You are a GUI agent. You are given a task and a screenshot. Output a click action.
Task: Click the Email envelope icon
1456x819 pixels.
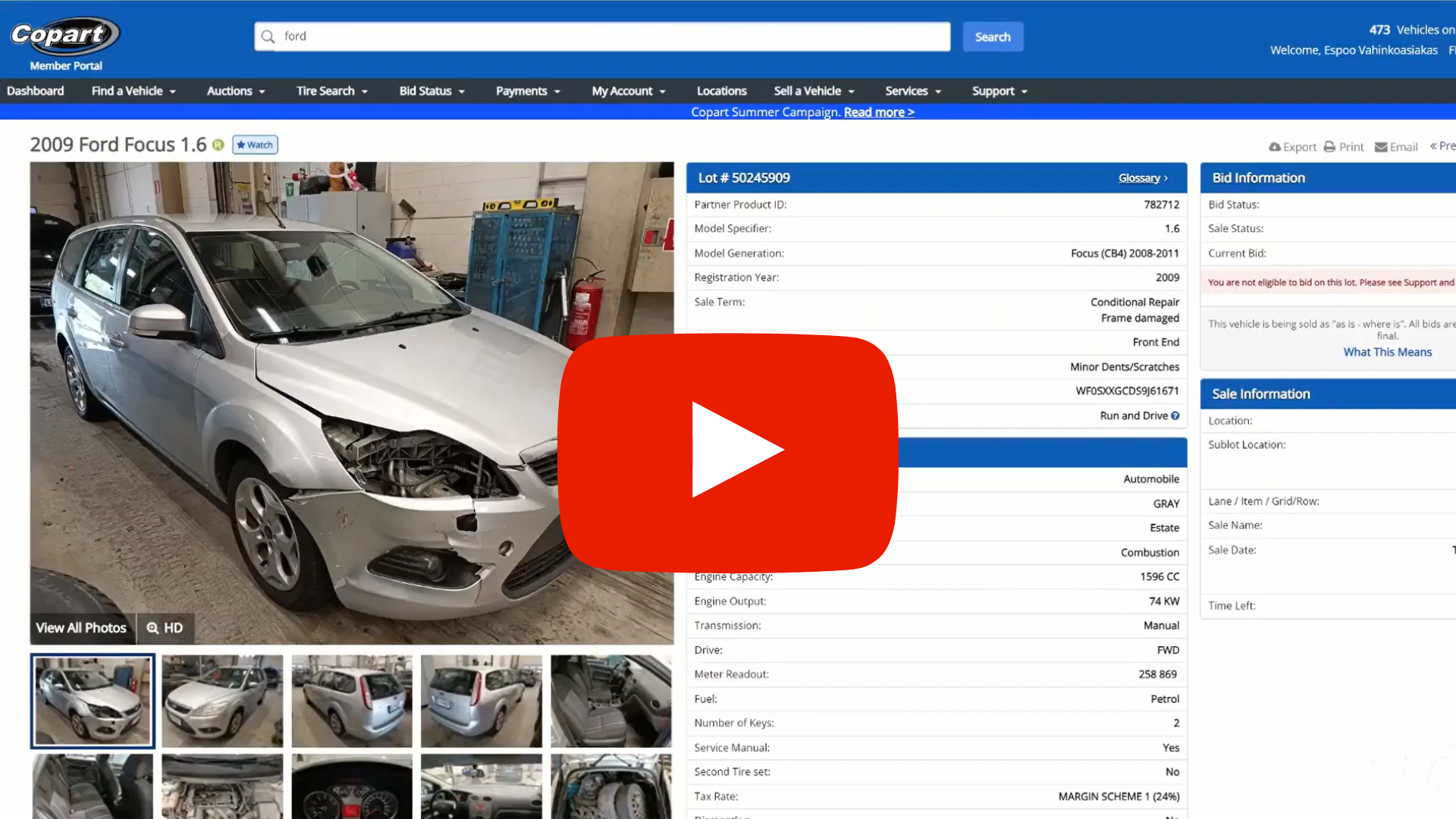point(1381,147)
